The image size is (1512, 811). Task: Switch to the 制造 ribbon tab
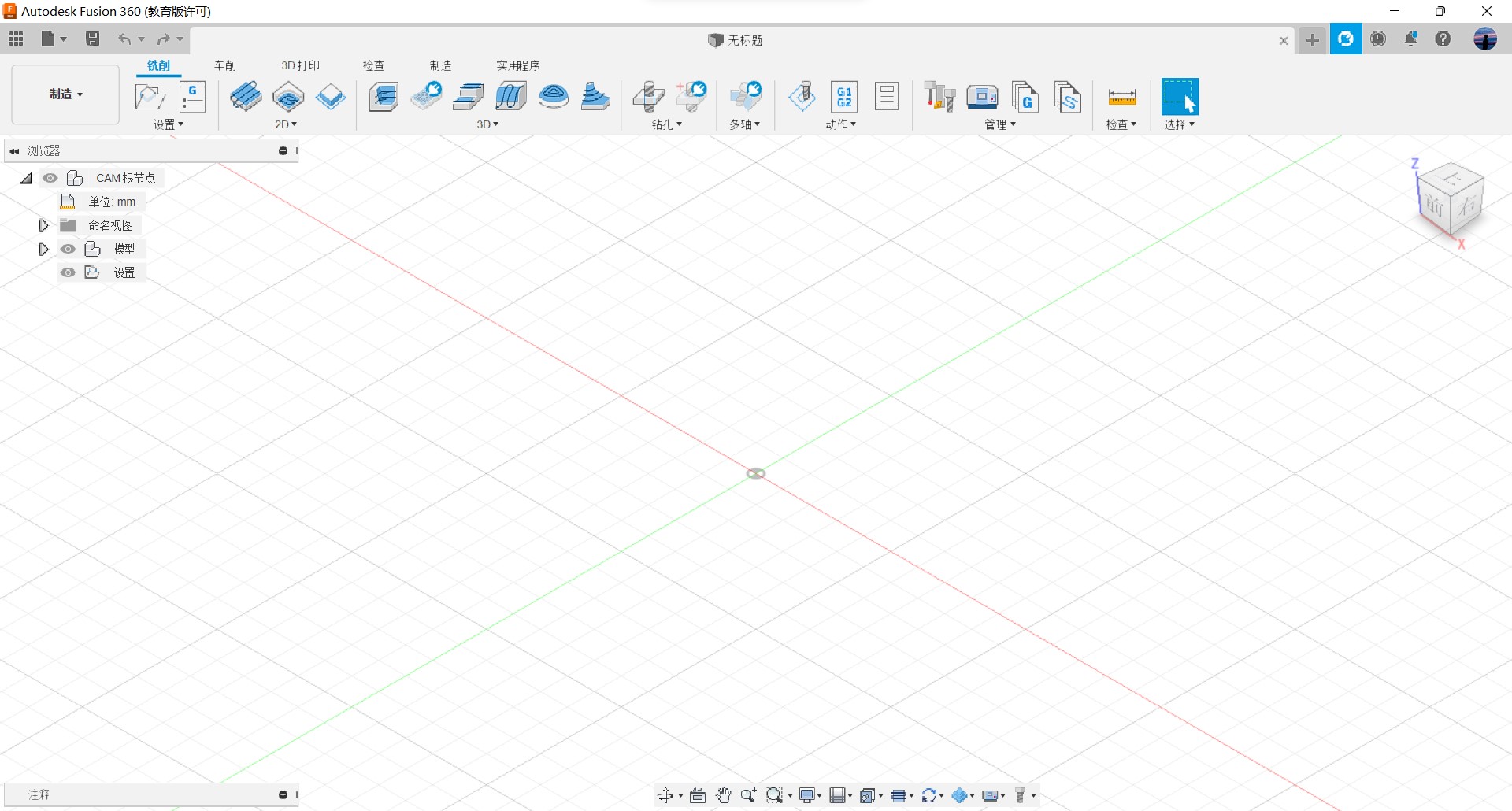pos(440,65)
